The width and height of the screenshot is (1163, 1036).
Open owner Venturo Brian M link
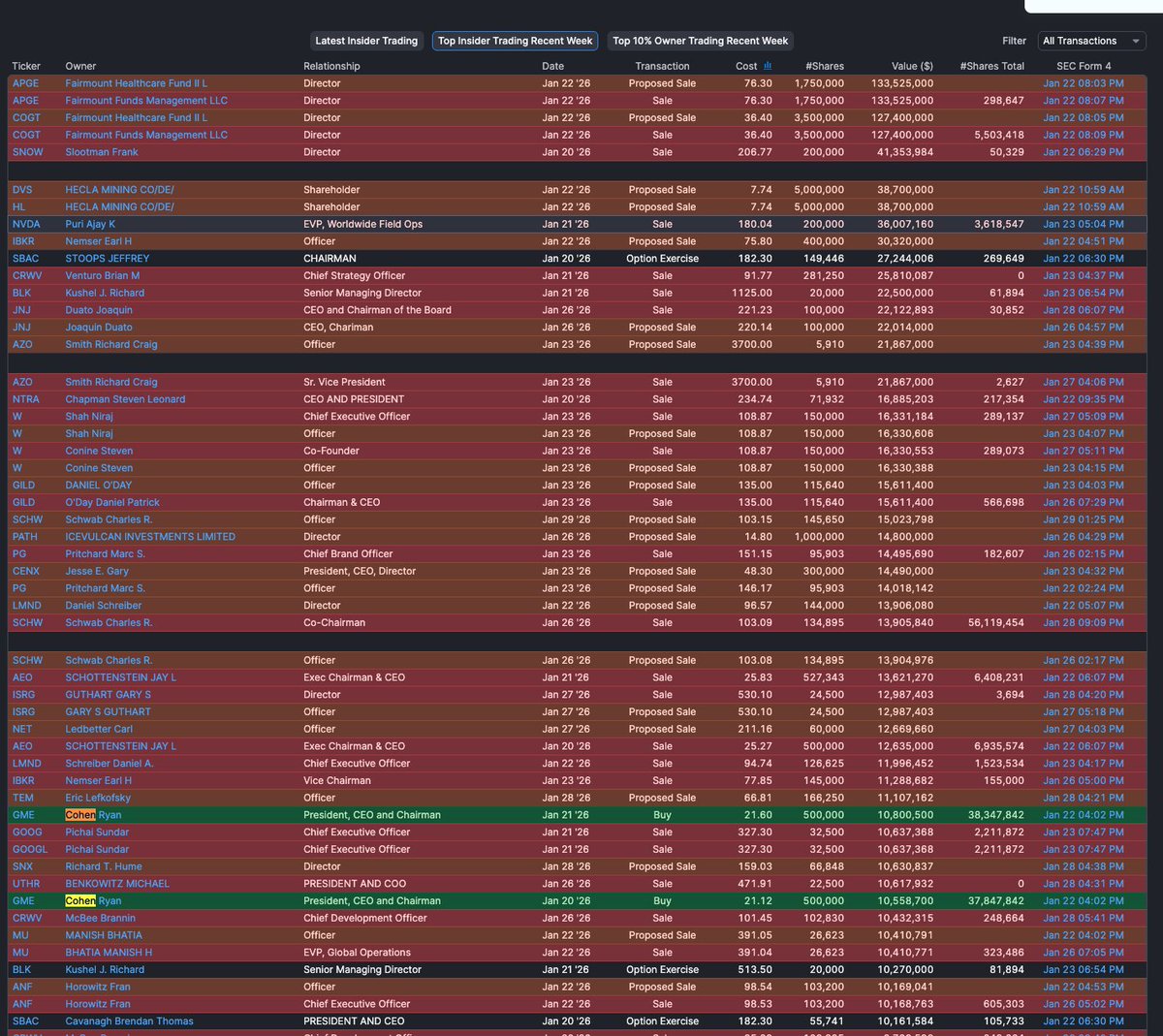[x=103, y=276]
